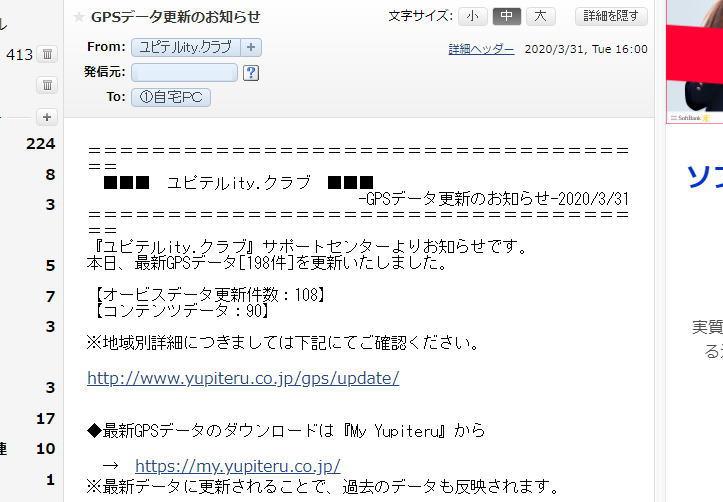Set font size to 大
This screenshot has width=723, height=502.
[540, 17]
